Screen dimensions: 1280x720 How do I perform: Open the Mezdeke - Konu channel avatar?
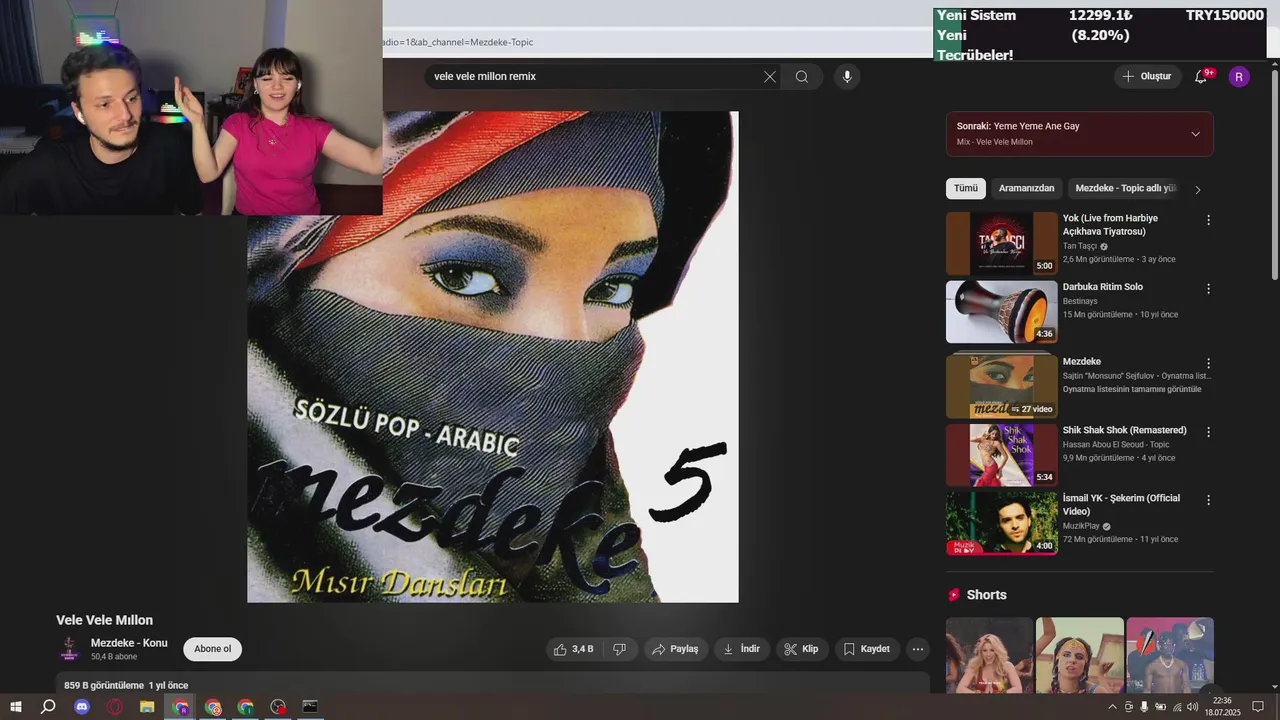click(69, 649)
